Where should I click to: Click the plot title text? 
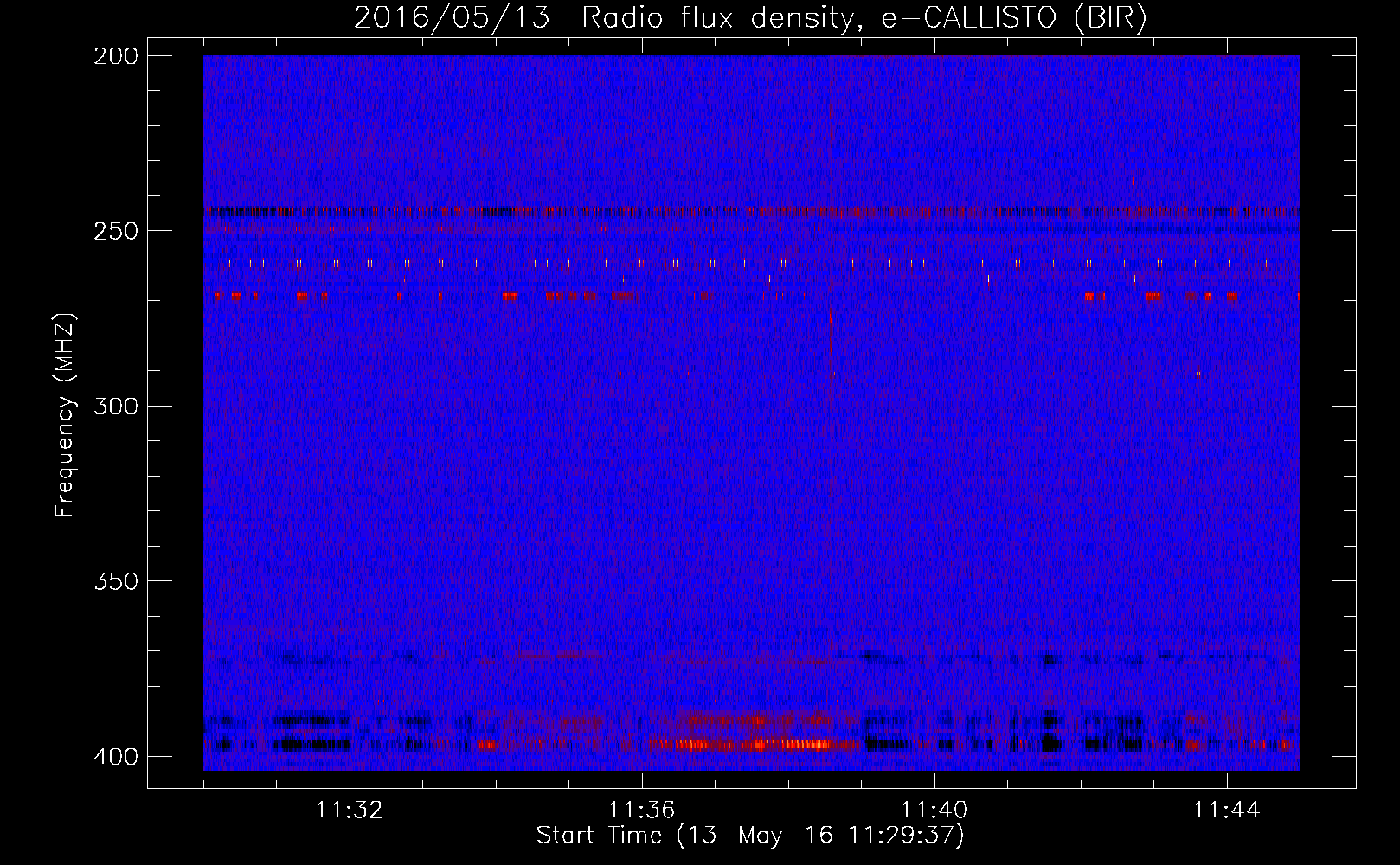(x=750, y=18)
